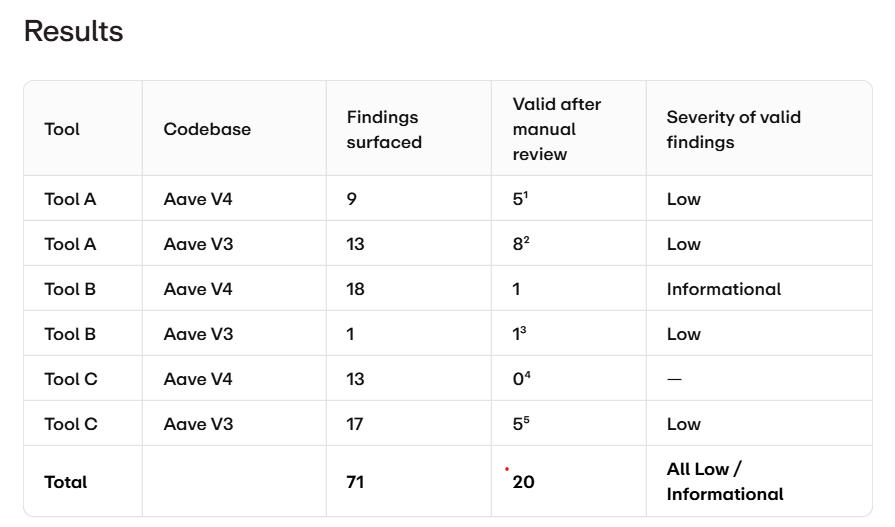895x527 pixels.
Task: Click findings value 18 for Tool B
Action: click(x=355, y=289)
